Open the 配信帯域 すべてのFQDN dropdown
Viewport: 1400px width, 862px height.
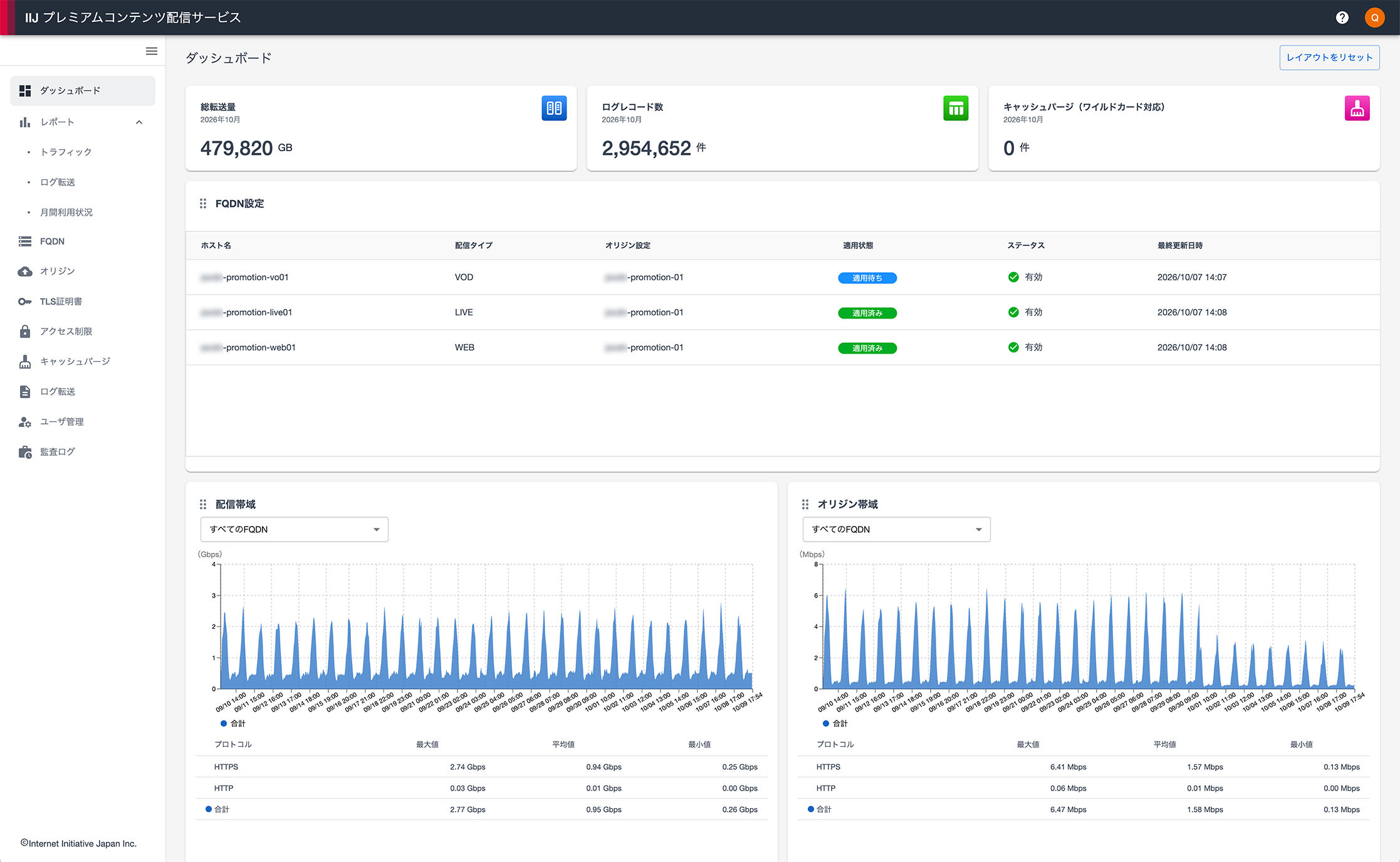[x=295, y=530]
